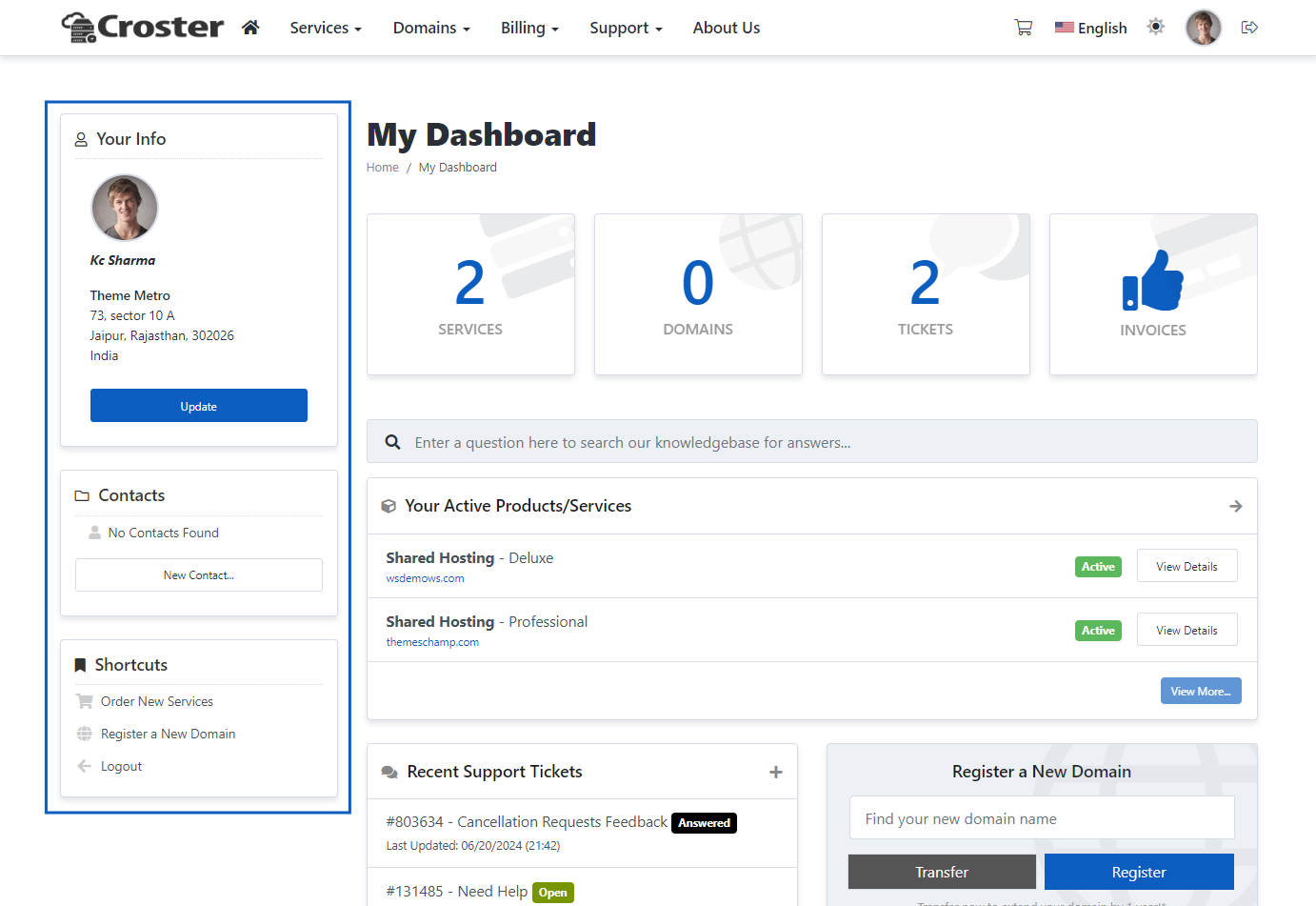
Task: Click the Tickets count tile
Action: pyautogui.click(x=925, y=294)
